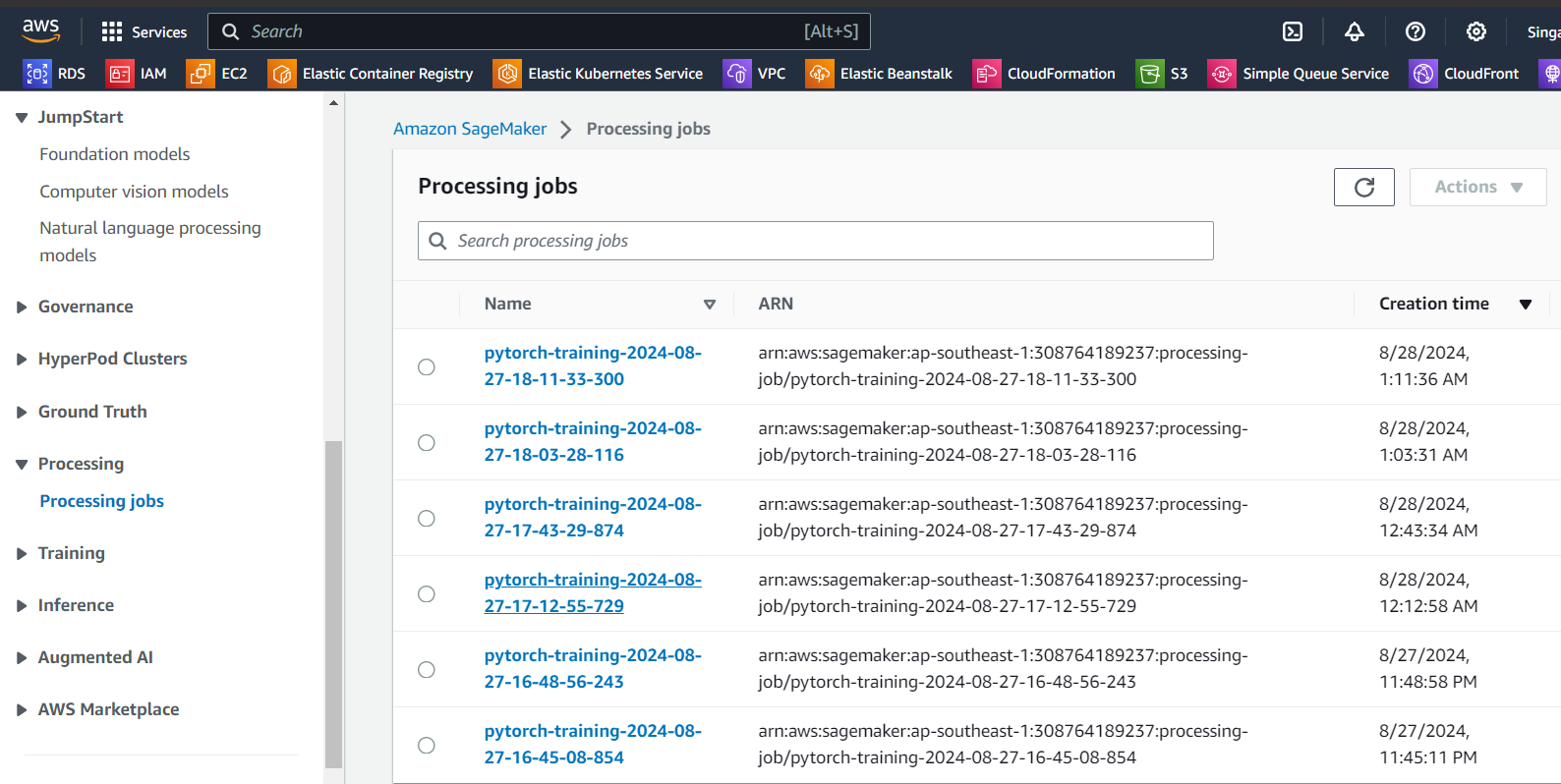This screenshot has height=784, width=1561.
Task: Collapse the JumpStart section
Action: [x=22, y=118]
